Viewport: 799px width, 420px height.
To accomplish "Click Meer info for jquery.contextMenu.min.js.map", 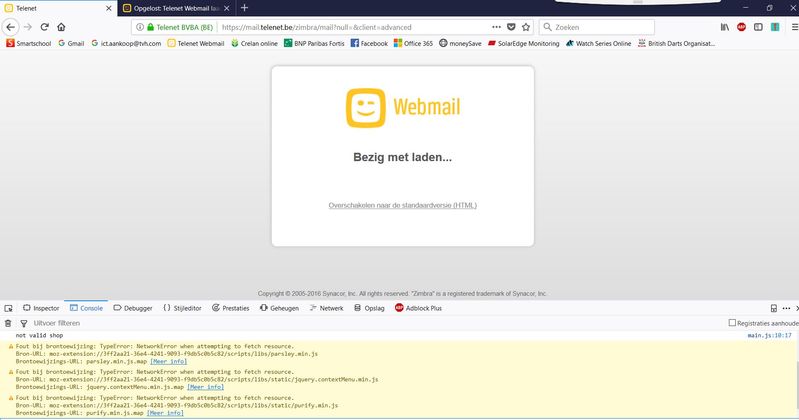I will (205, 387).
